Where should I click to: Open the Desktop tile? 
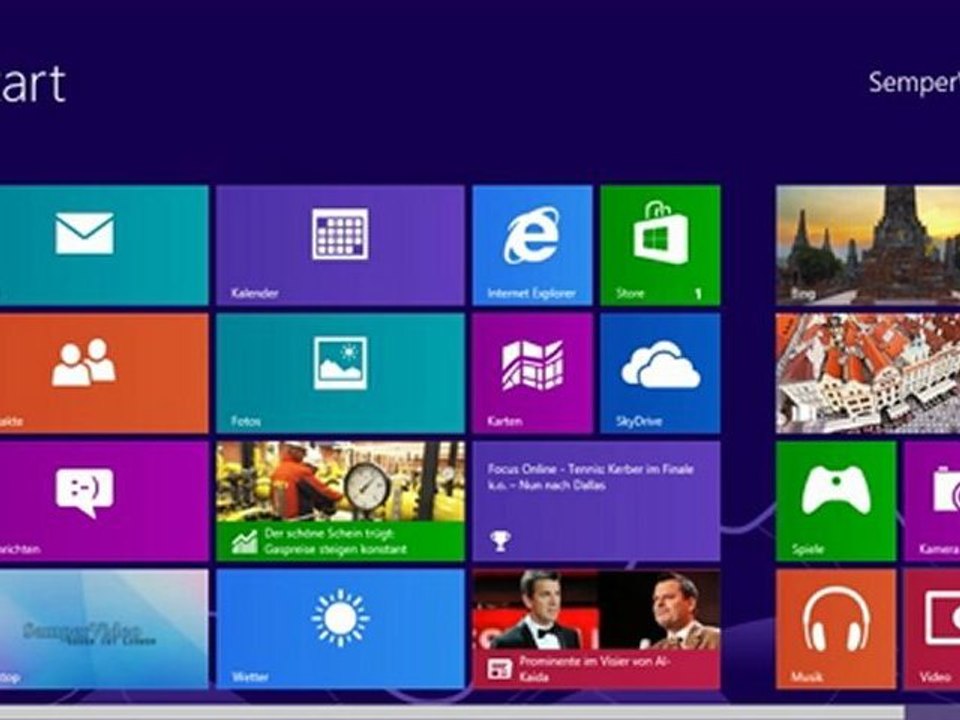point(103,629)
